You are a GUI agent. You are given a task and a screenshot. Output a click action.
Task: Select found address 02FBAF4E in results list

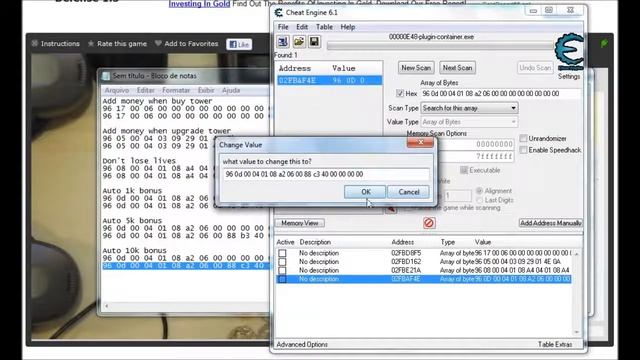click(x=329, y=80)
